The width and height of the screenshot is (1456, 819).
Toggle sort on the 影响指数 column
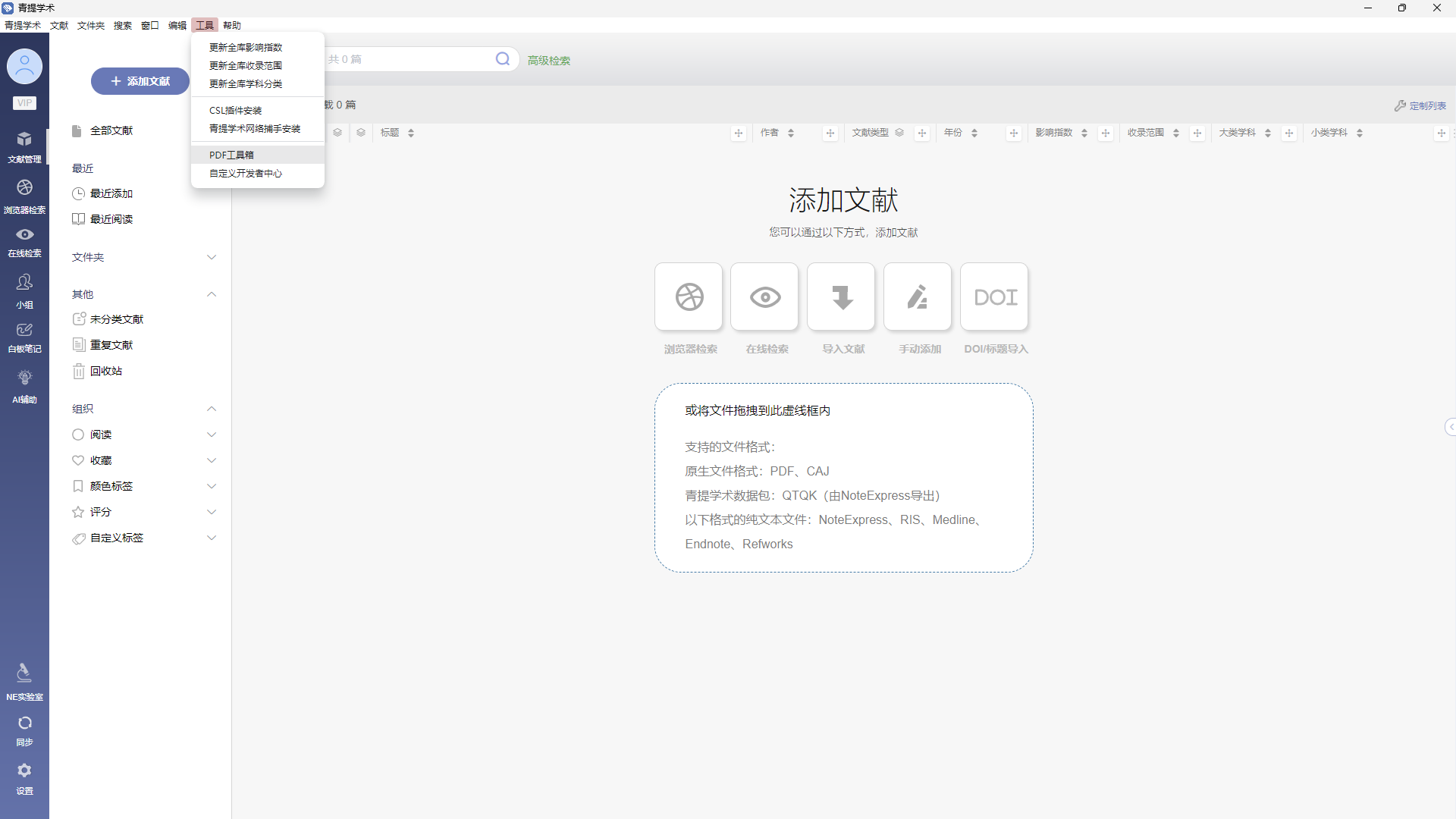(x=1084, y=133)
